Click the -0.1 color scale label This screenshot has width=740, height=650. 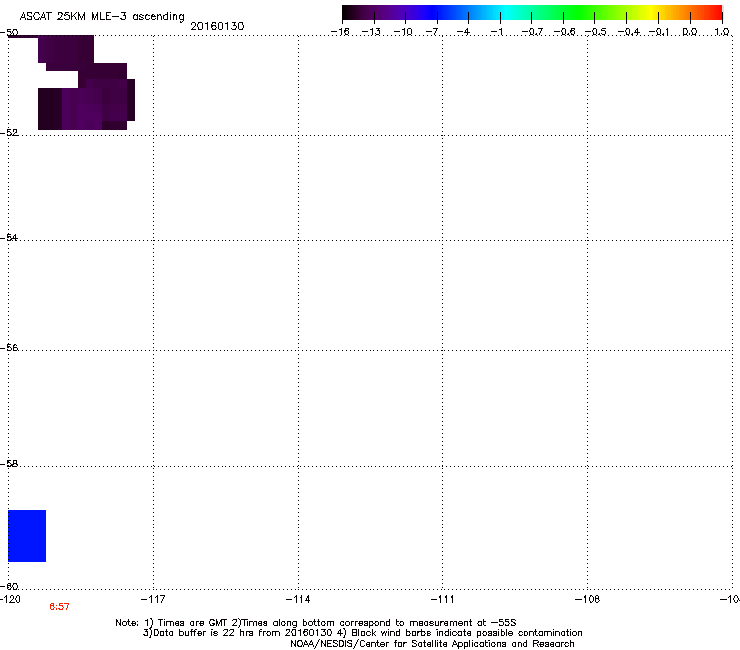659,32
